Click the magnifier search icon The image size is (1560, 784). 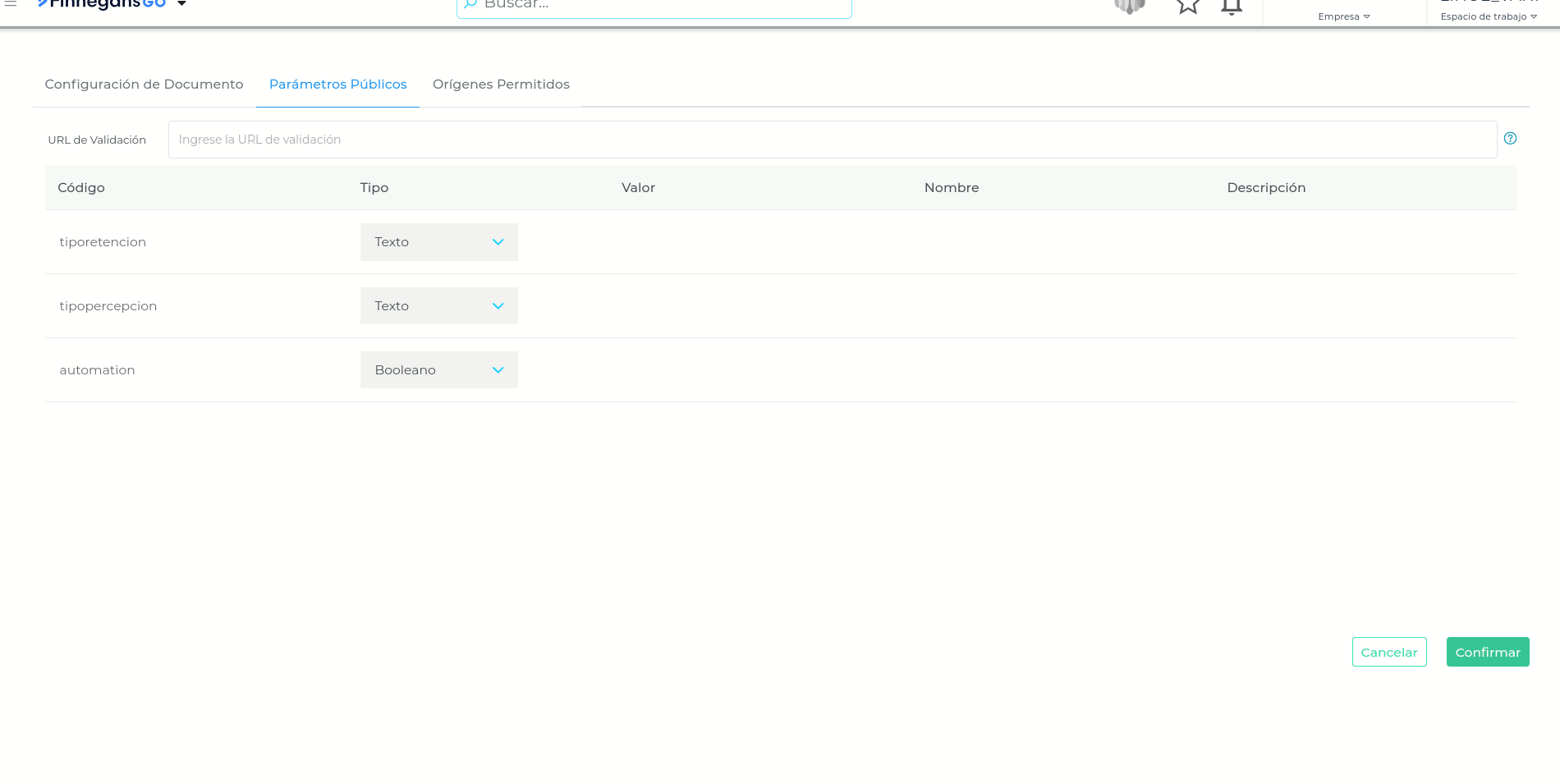(470, 4)
